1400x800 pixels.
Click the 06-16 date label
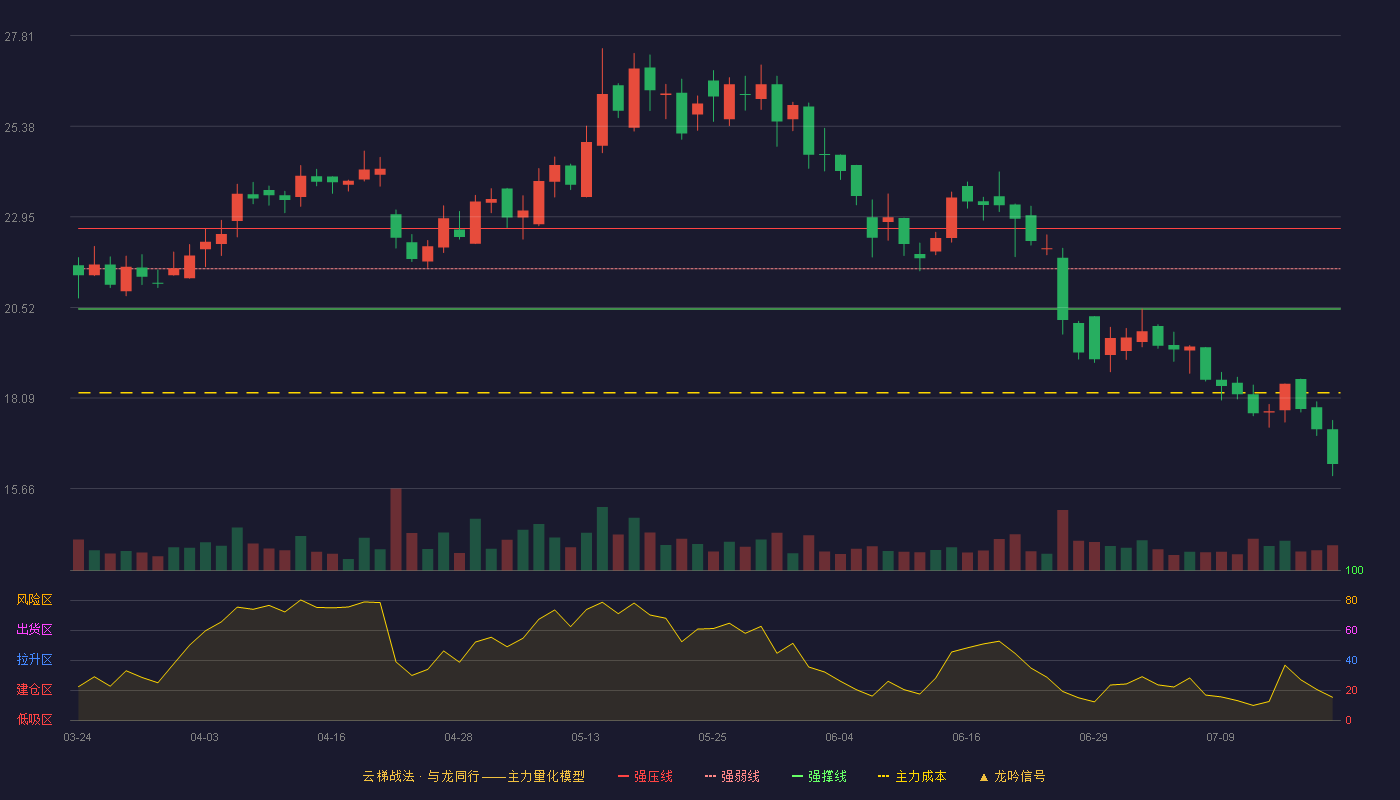tap(967, 737)
